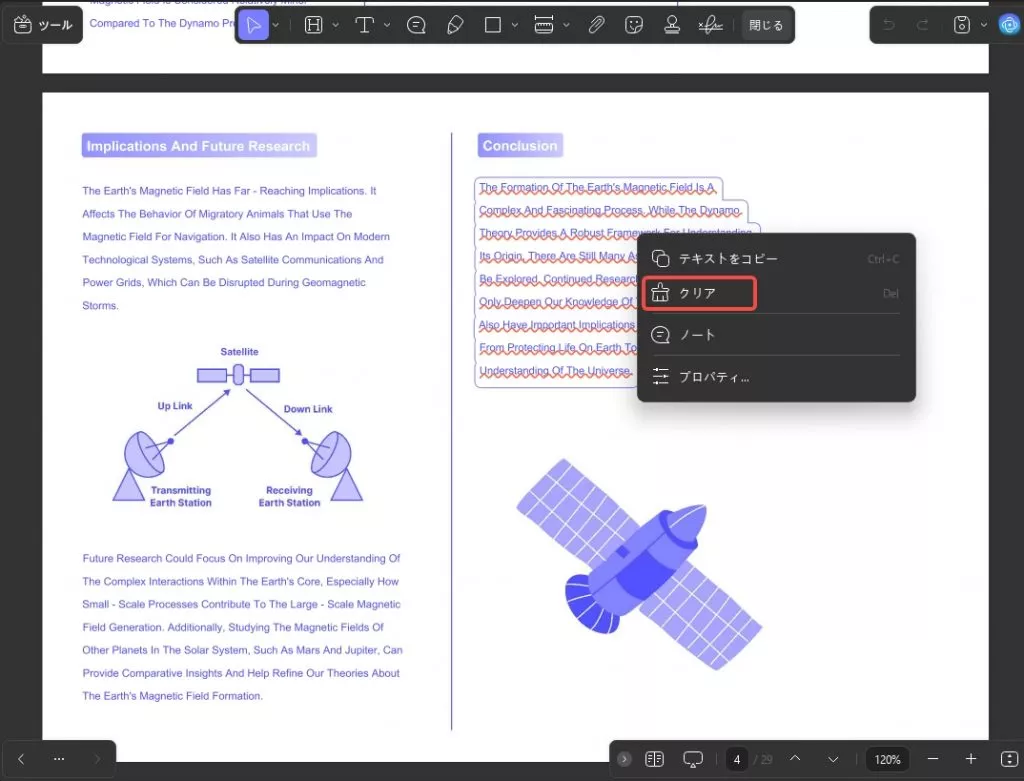
Task: Choose ノート from the context menu
Action: tap(776, 335)
